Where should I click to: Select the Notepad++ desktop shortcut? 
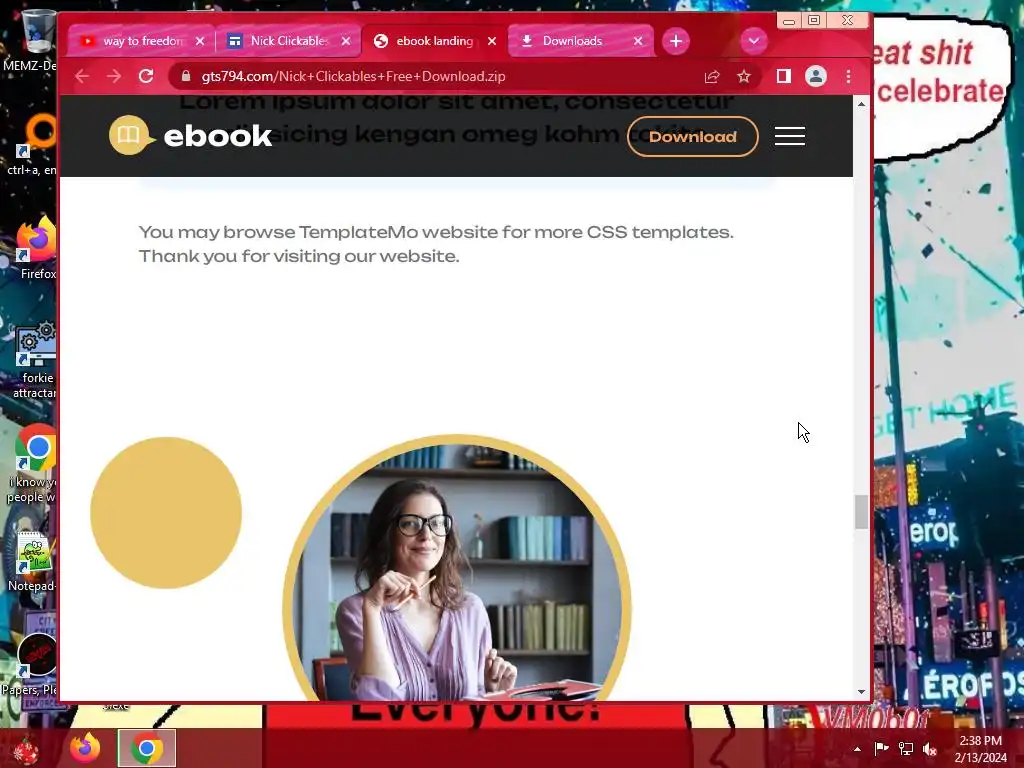(34, 562)
